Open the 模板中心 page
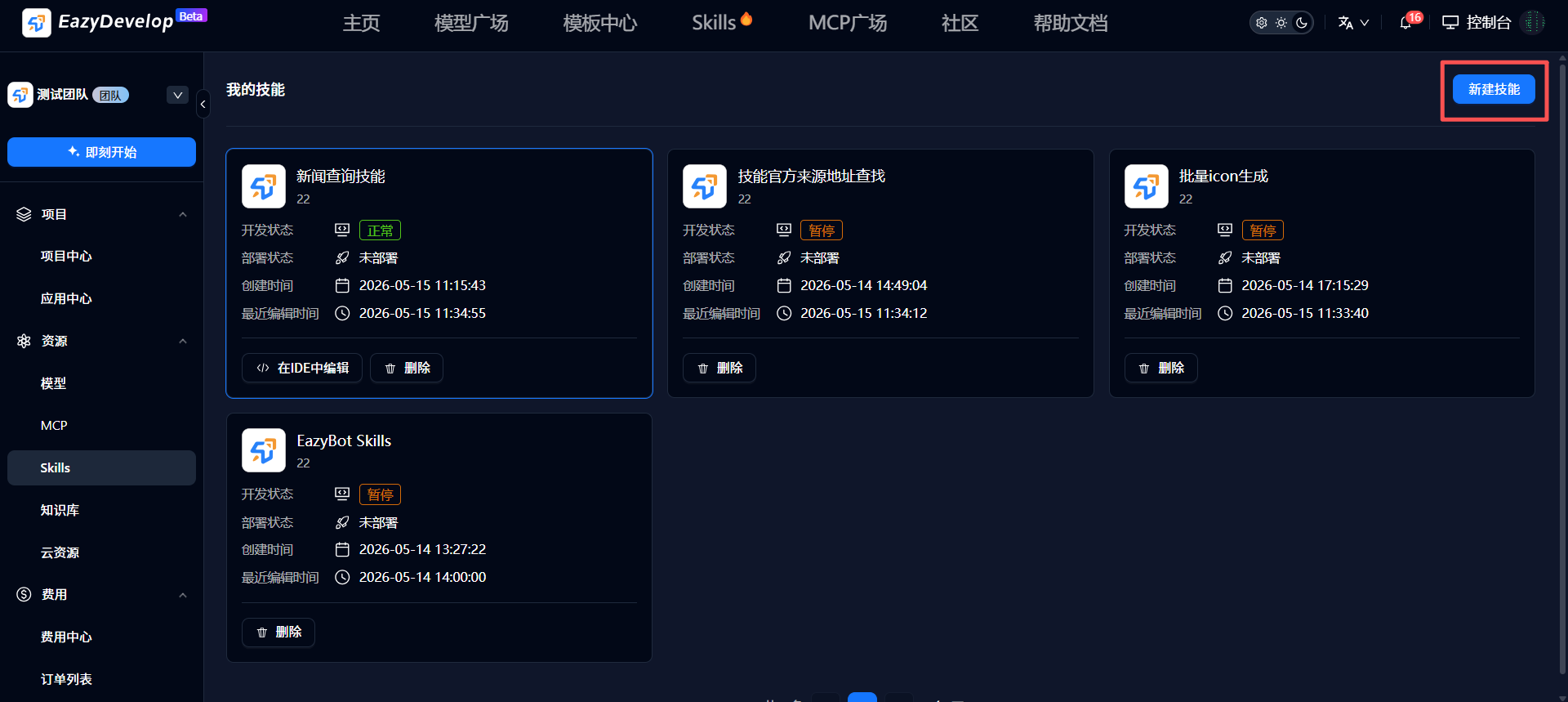Viewport: 1568px width, 702px height. point(600,23)
